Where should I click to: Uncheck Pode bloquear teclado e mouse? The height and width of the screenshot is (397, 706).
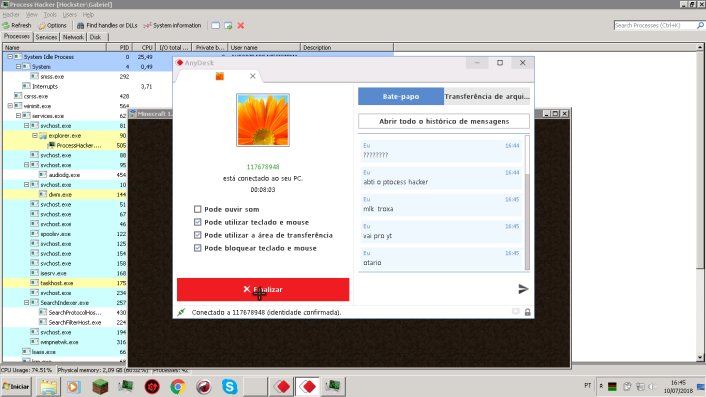[x=197, y=248]
